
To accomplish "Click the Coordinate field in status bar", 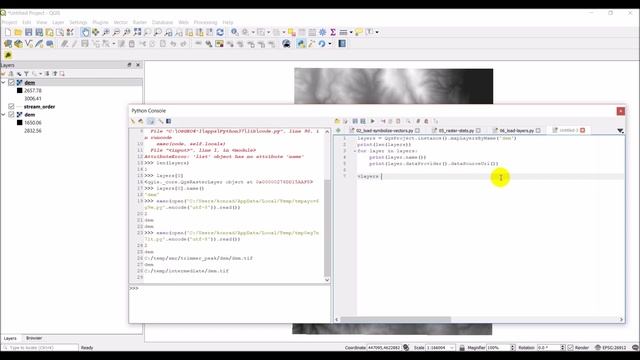I will pos(384,347).
